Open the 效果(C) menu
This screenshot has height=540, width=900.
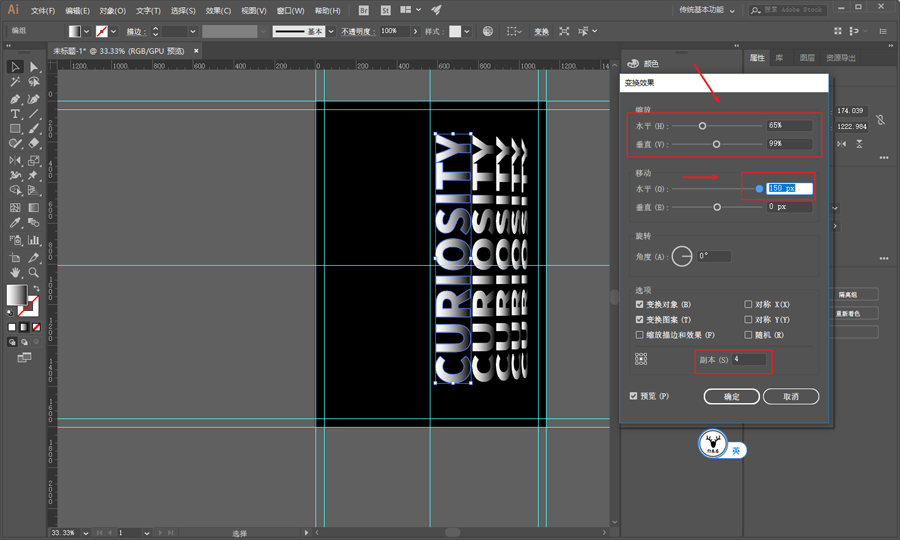[x=218, y=11]
